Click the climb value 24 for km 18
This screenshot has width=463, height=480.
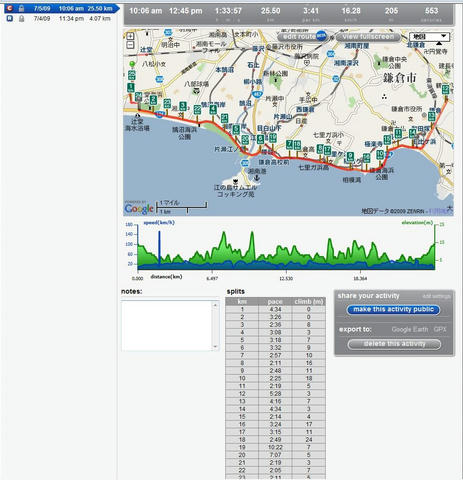(x=309, y=440)
